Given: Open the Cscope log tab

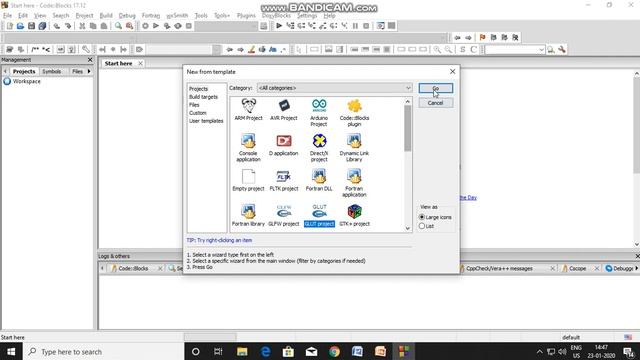Looking at the screenshot, I should (578, 268).
